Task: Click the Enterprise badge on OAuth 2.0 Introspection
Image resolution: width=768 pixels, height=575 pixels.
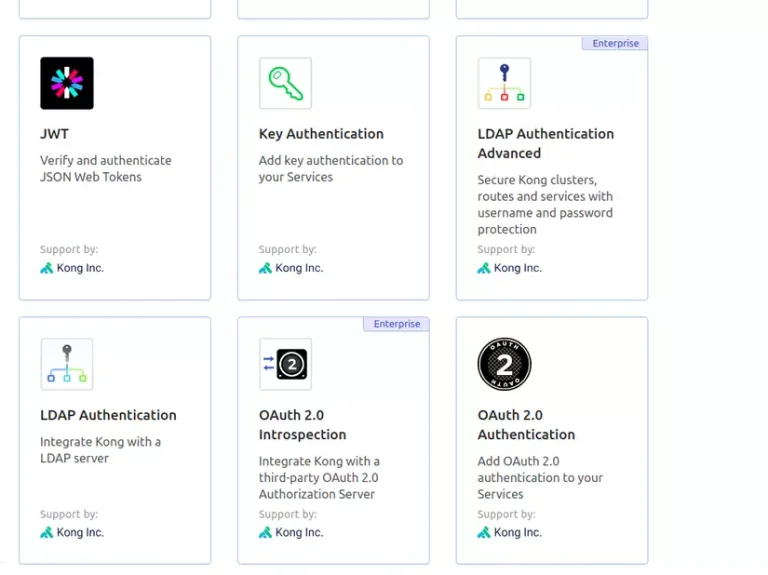Action: pyautogui.click(x=396, y=324)
